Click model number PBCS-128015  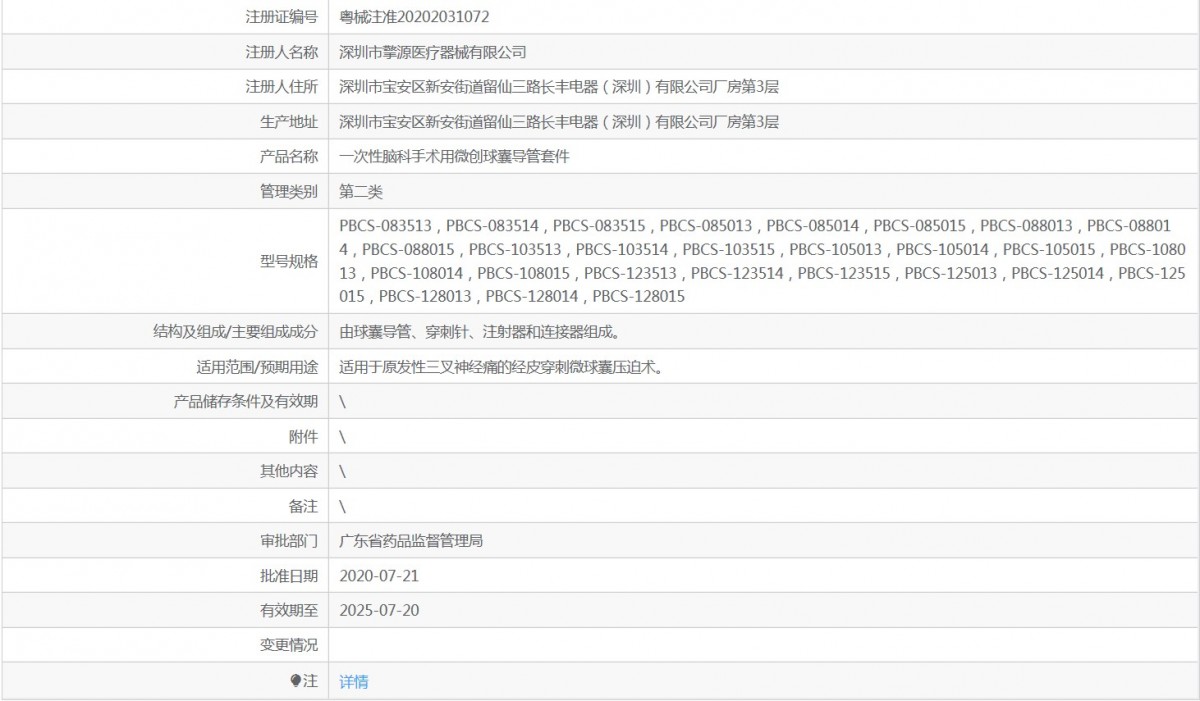(639, 296)
